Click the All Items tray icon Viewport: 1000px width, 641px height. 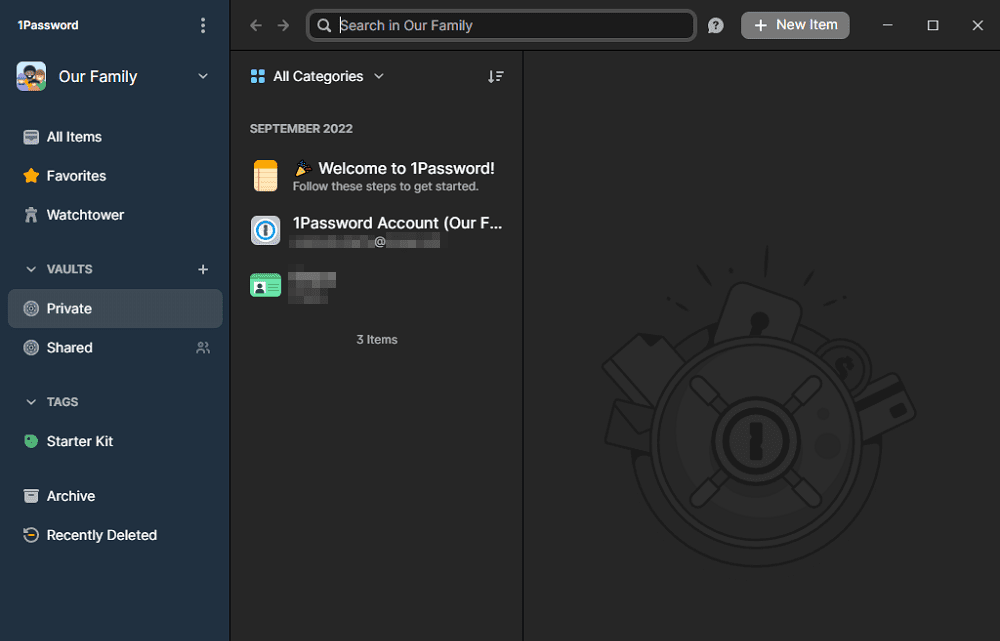[x=31, y=137]
